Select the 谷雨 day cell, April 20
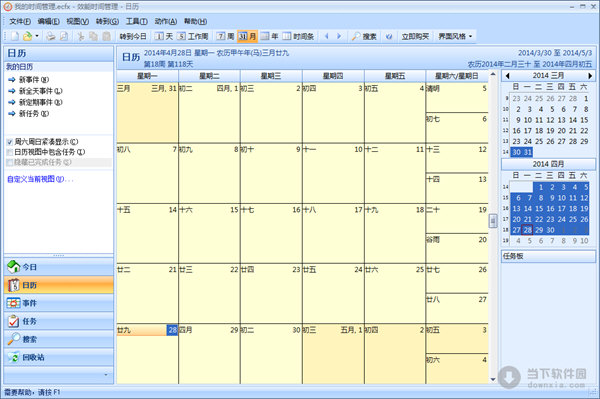The height and width of the screenshot is (399, 600). (457, 249)
